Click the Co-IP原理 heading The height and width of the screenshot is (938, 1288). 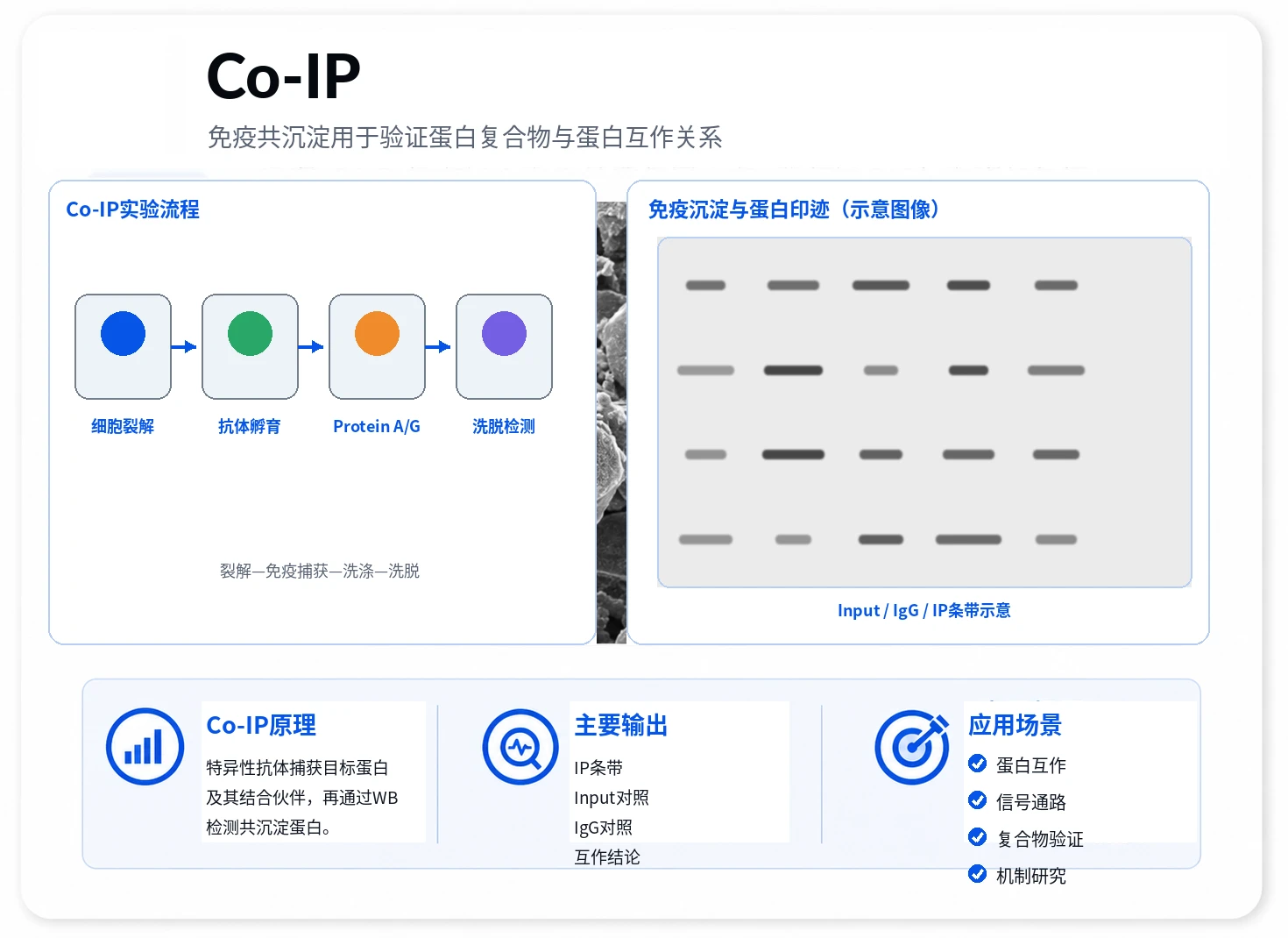[x=261, y=725]
